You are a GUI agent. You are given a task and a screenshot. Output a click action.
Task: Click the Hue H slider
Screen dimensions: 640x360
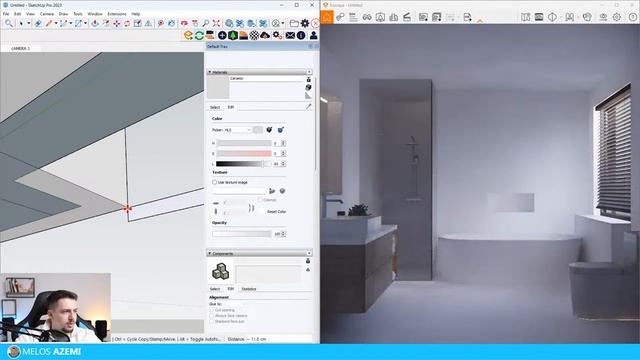pos(244,143)
